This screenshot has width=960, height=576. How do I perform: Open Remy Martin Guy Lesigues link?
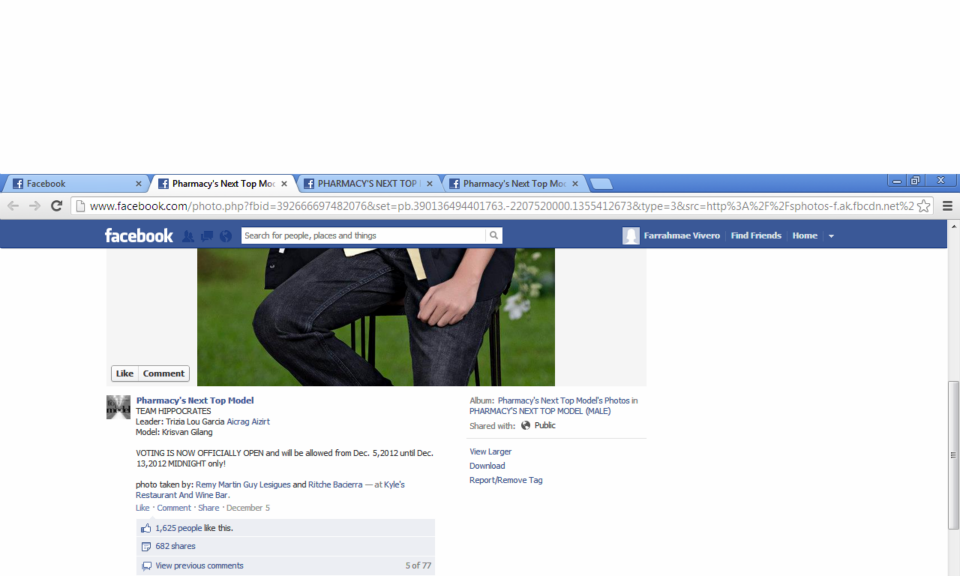243,485
